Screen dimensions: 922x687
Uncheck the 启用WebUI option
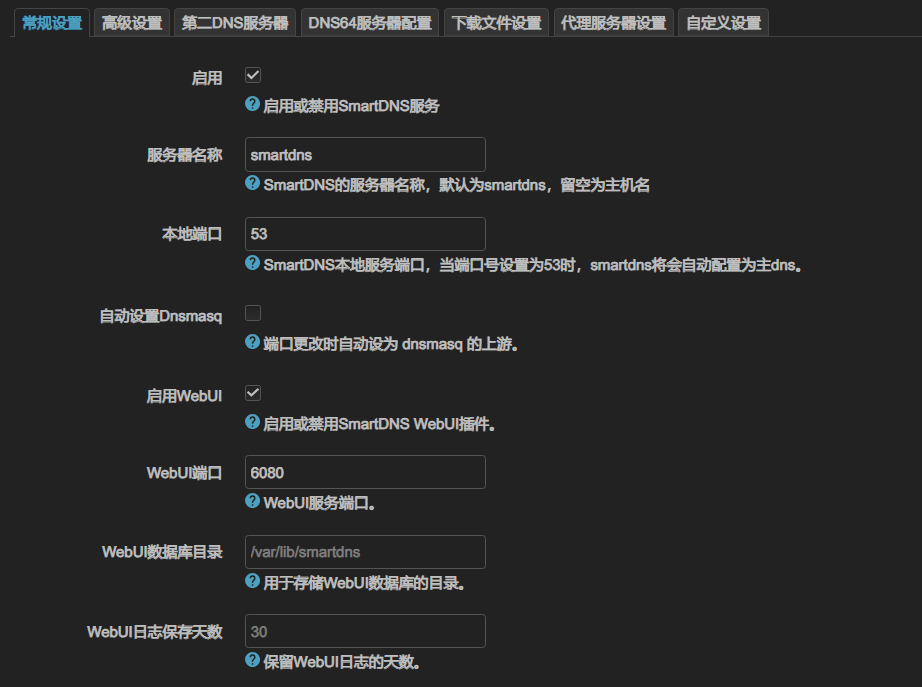(251, 393)
